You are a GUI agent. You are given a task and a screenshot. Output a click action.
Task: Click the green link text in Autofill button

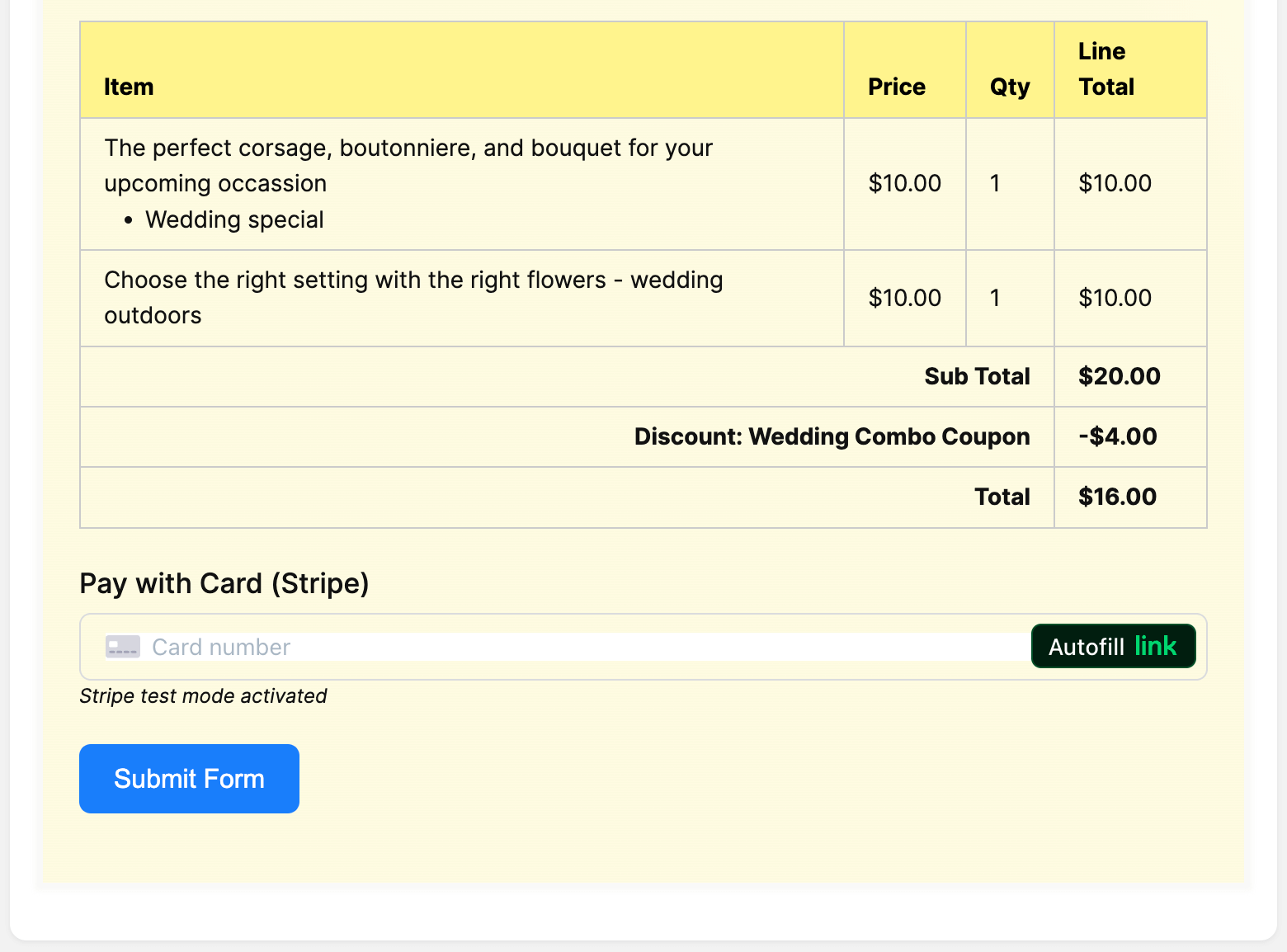pyautogui.click(x=1157, y=646)
